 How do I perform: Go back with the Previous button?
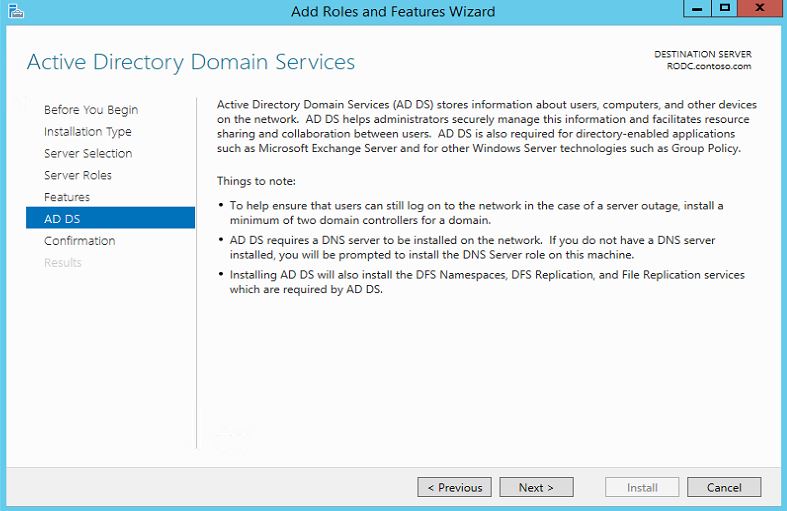click(454, 487)
